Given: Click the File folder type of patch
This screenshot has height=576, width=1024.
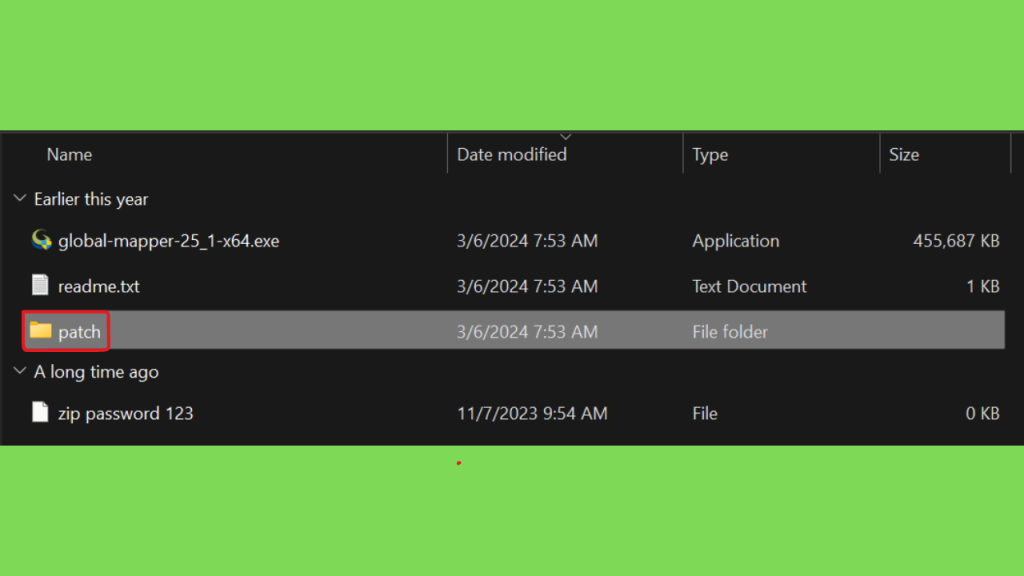Looking at the screenshot, I should click(x=729, y=332).
